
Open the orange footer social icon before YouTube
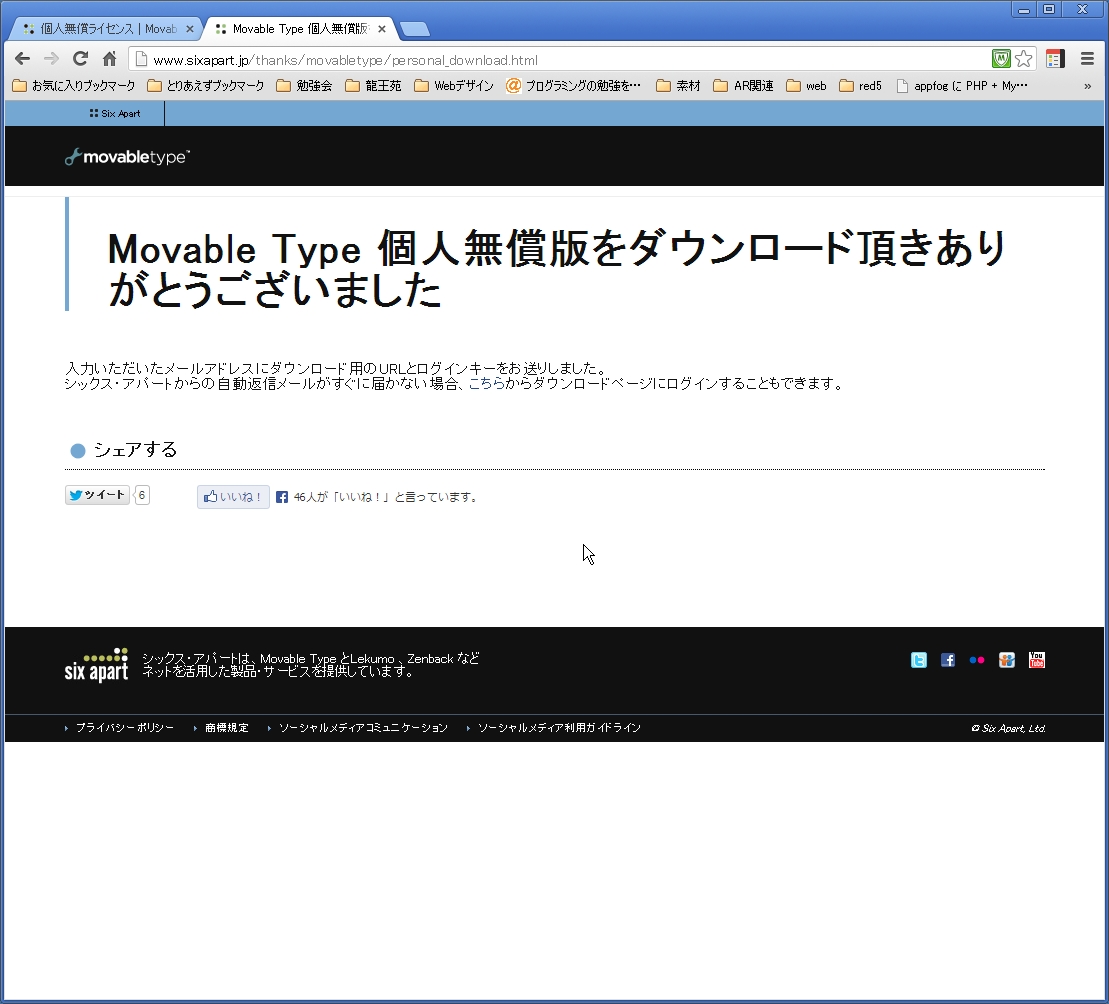pos(1006,660)
